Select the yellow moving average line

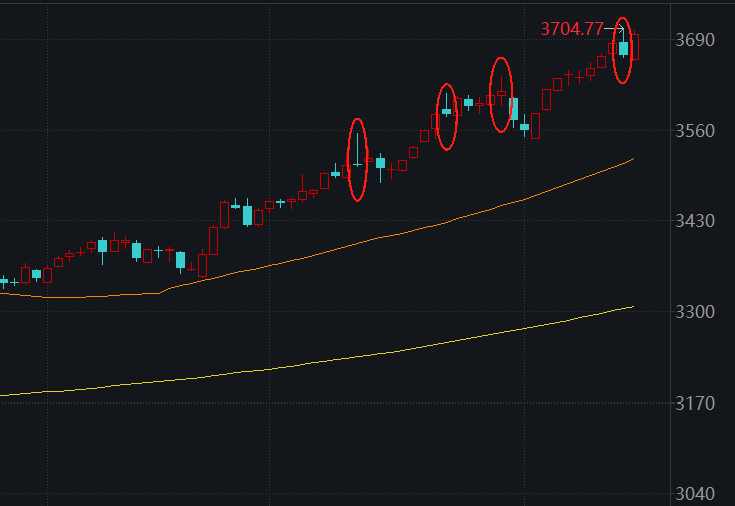pos(400,351)
